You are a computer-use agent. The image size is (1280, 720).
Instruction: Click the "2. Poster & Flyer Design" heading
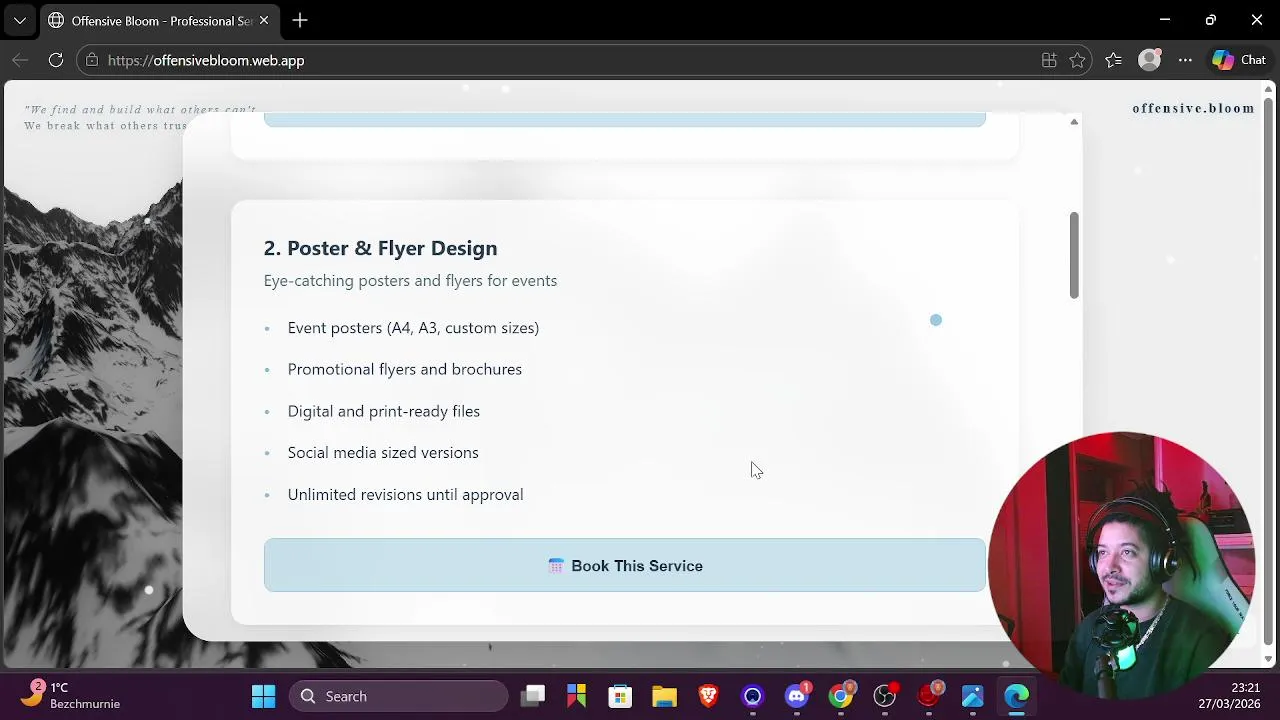[380, 248]
